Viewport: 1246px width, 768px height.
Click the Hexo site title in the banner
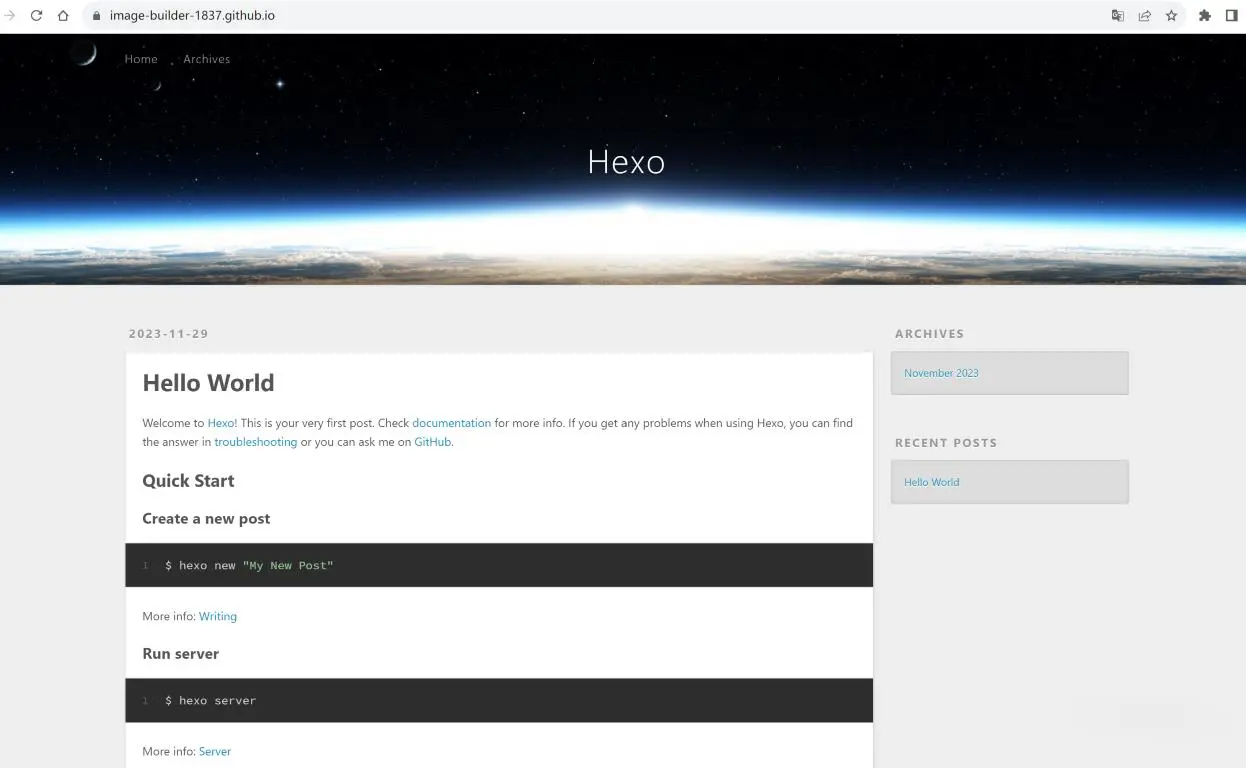pyautogui.click(x=626, y=162)
